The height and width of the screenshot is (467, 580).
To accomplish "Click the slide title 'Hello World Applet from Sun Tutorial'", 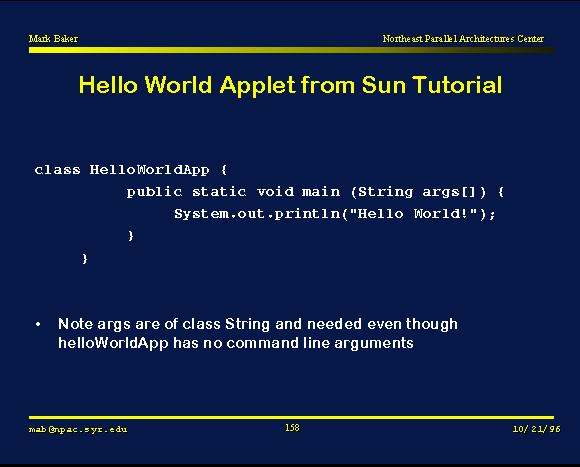I will [x=290, y=85].
